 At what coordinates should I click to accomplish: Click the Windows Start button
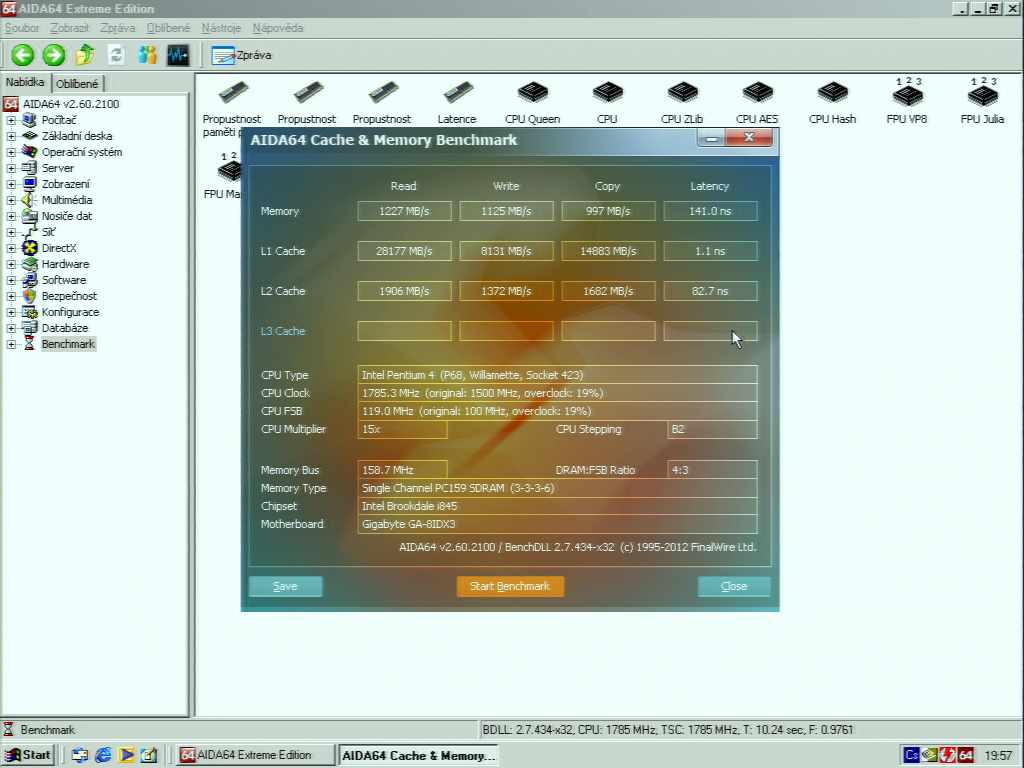coord(28,755)
